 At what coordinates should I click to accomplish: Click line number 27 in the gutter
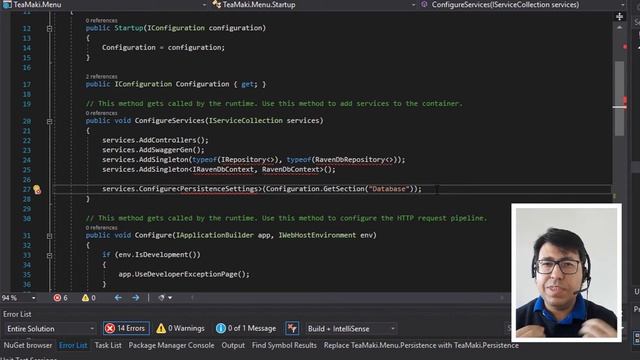pos(27,189)
